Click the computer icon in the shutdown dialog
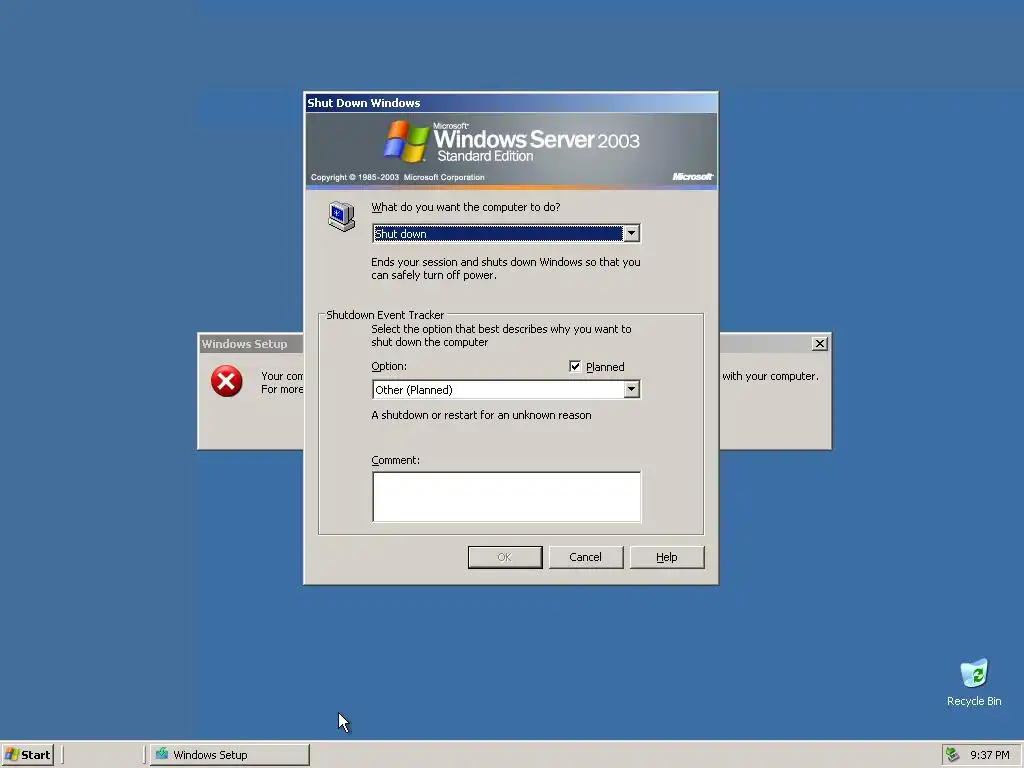1024x768 pixels. pyautogui.click(x=342, y=216)
